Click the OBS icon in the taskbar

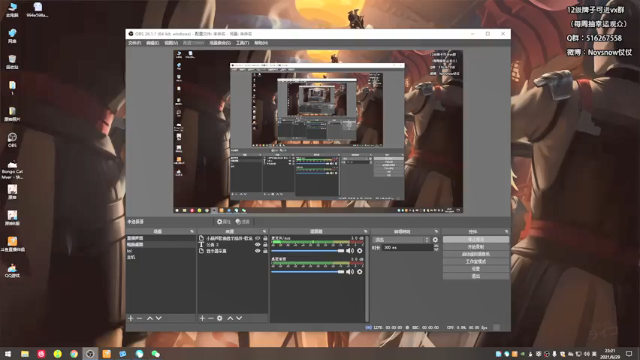(x=90, y=354)
